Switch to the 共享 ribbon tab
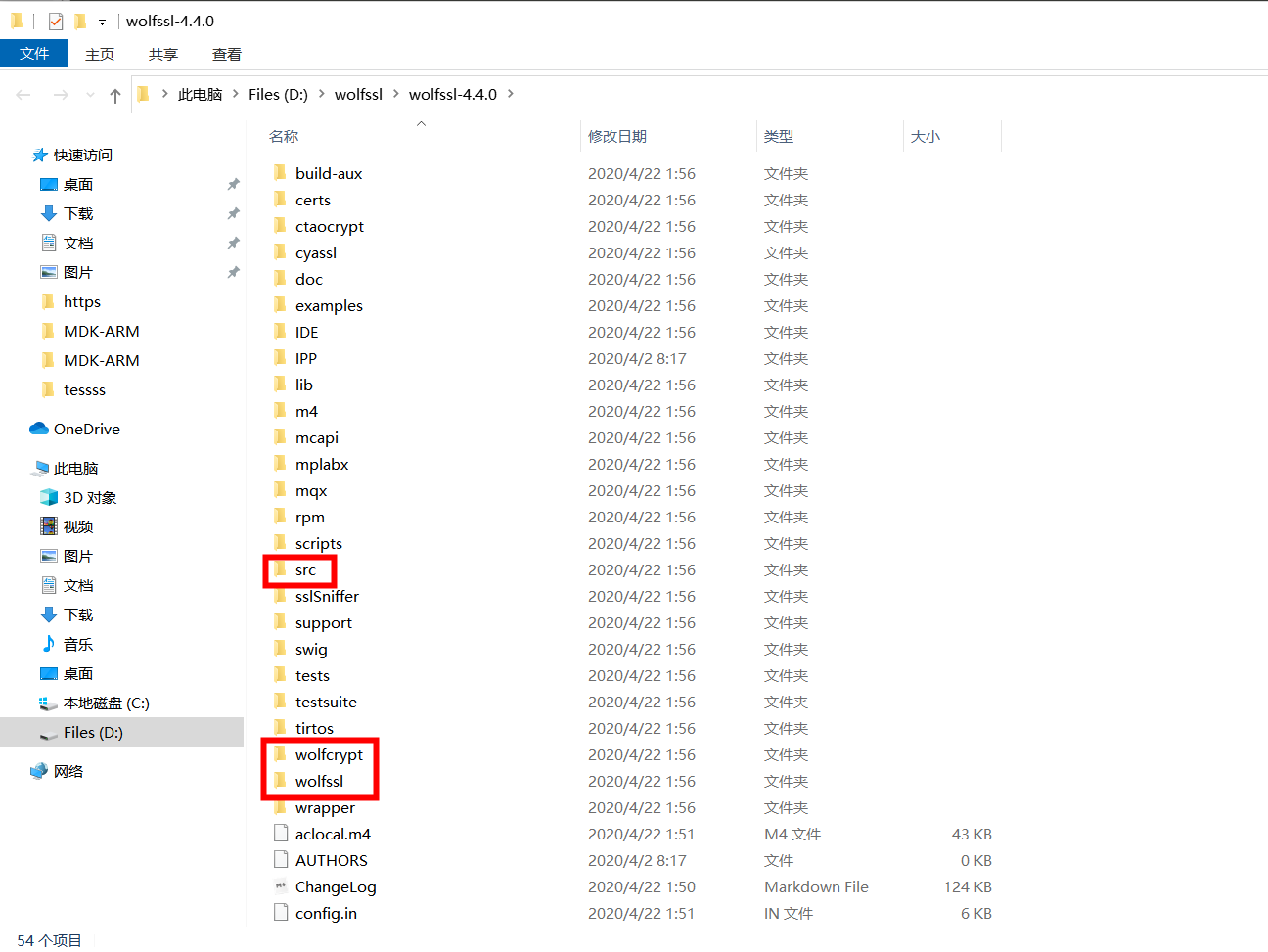The image size is (1268, 952). click(x=163, y=54)
